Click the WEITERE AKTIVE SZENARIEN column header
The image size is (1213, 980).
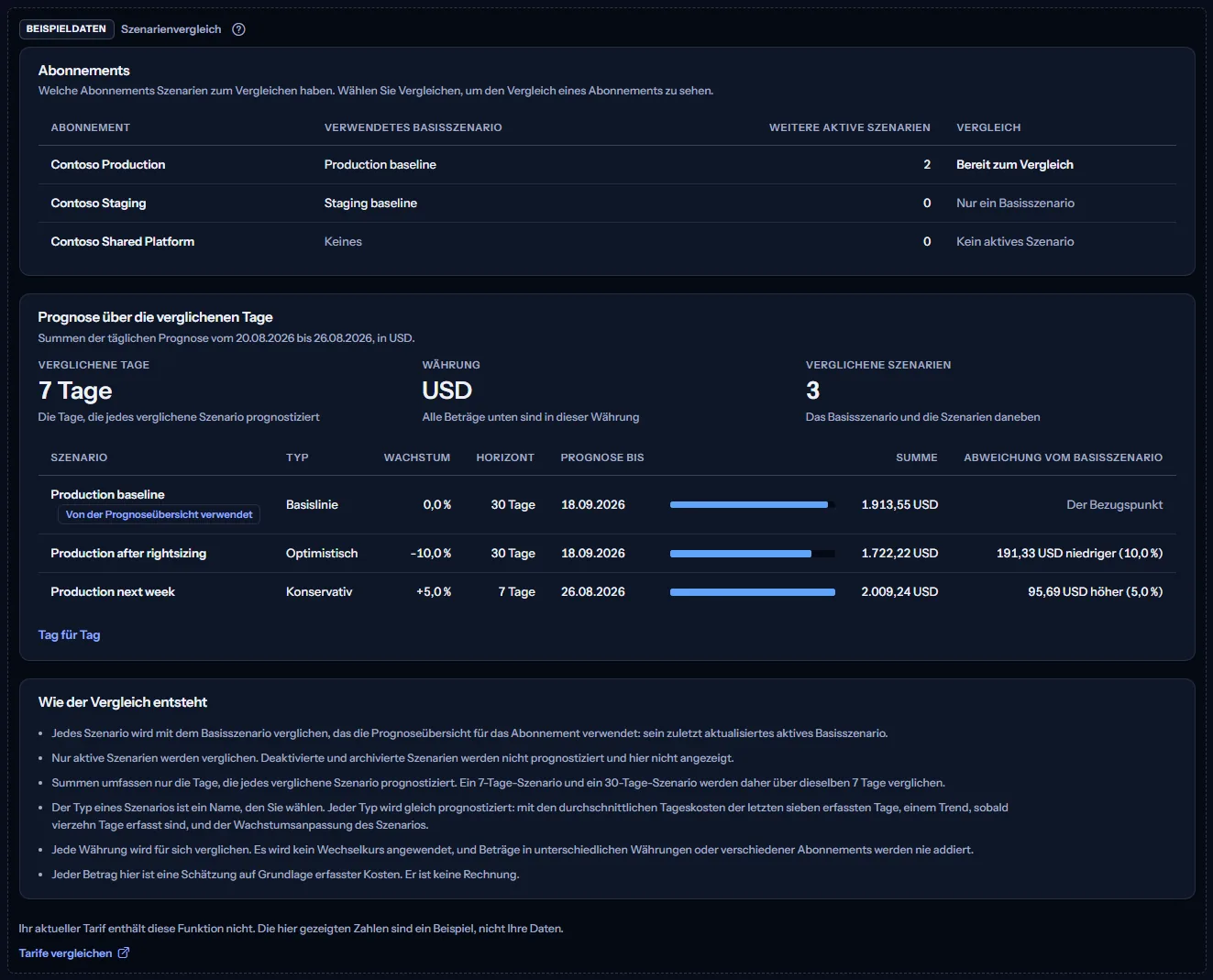point(850,127)
